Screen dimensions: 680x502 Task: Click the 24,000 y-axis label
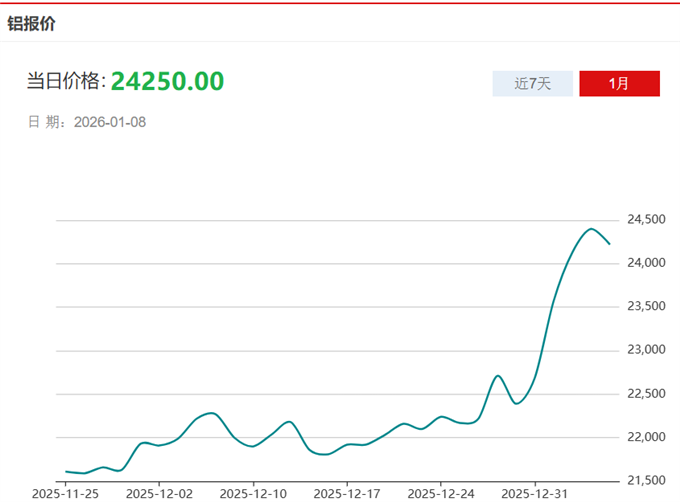click(x=647, y=263)
